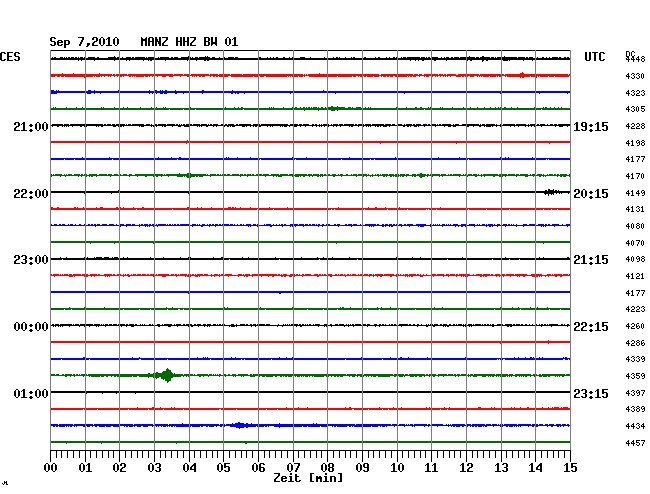Click the '00' minute tick label
The height and width of the screenshot is (494, 650).
tap(51, 468)
